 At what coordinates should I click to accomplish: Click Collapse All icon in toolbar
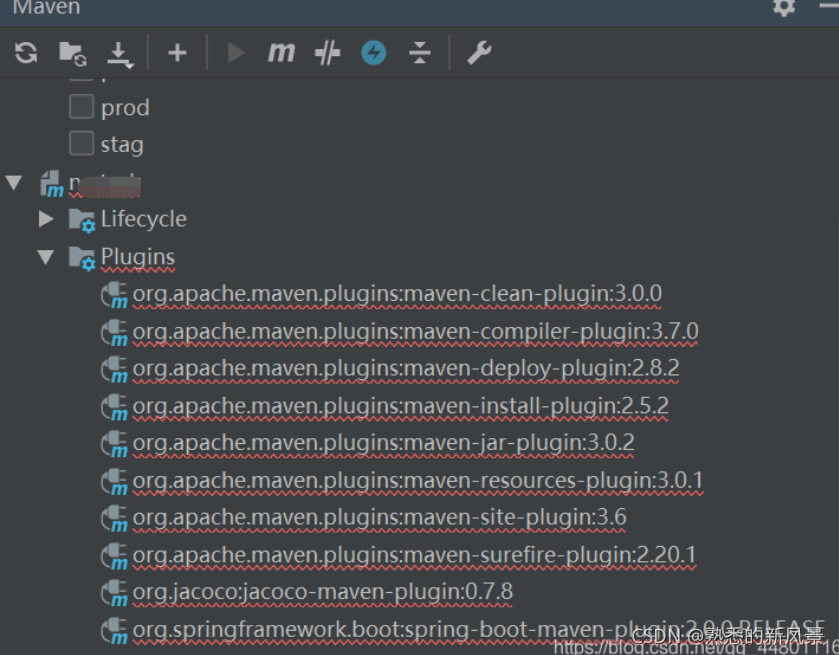pyautogui.click(x=420, y=53)
